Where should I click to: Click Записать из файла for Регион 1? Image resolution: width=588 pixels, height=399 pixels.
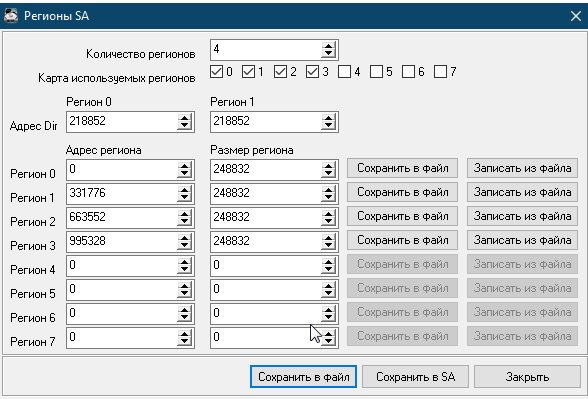coord(522,192)
